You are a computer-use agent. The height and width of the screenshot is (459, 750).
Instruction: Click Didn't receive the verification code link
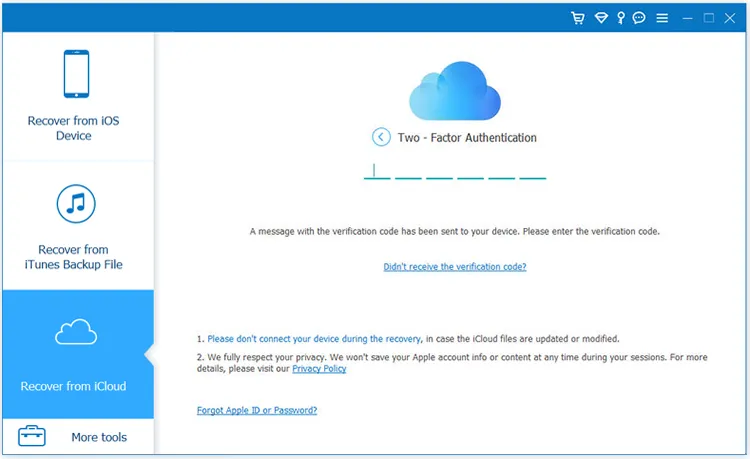click(454, 267)
